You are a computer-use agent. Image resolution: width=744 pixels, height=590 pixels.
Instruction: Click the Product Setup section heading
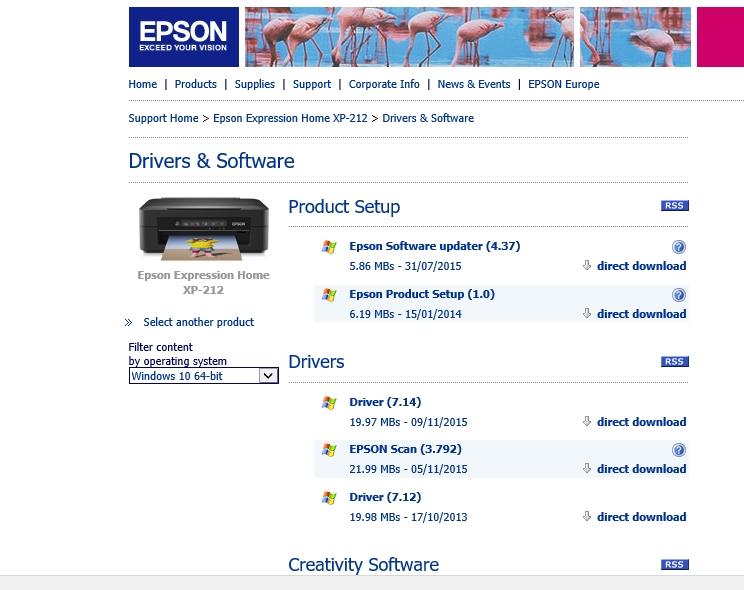pyautogui.click(x=344, y=207)
